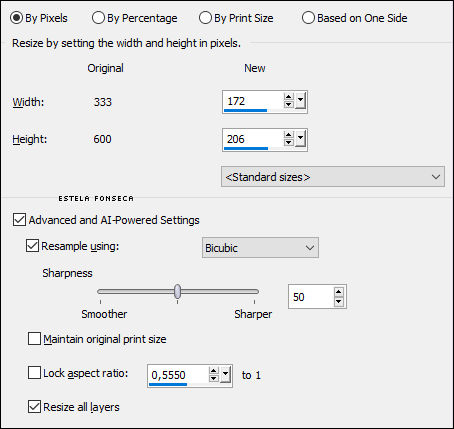Open the Standard sizes dropdown

(333, 177)
